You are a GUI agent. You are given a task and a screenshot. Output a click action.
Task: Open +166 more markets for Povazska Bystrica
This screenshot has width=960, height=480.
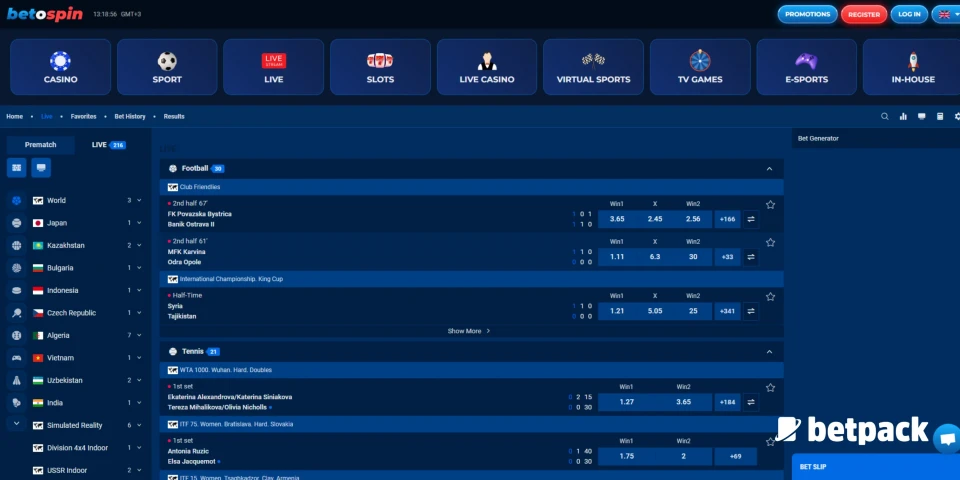727,219
